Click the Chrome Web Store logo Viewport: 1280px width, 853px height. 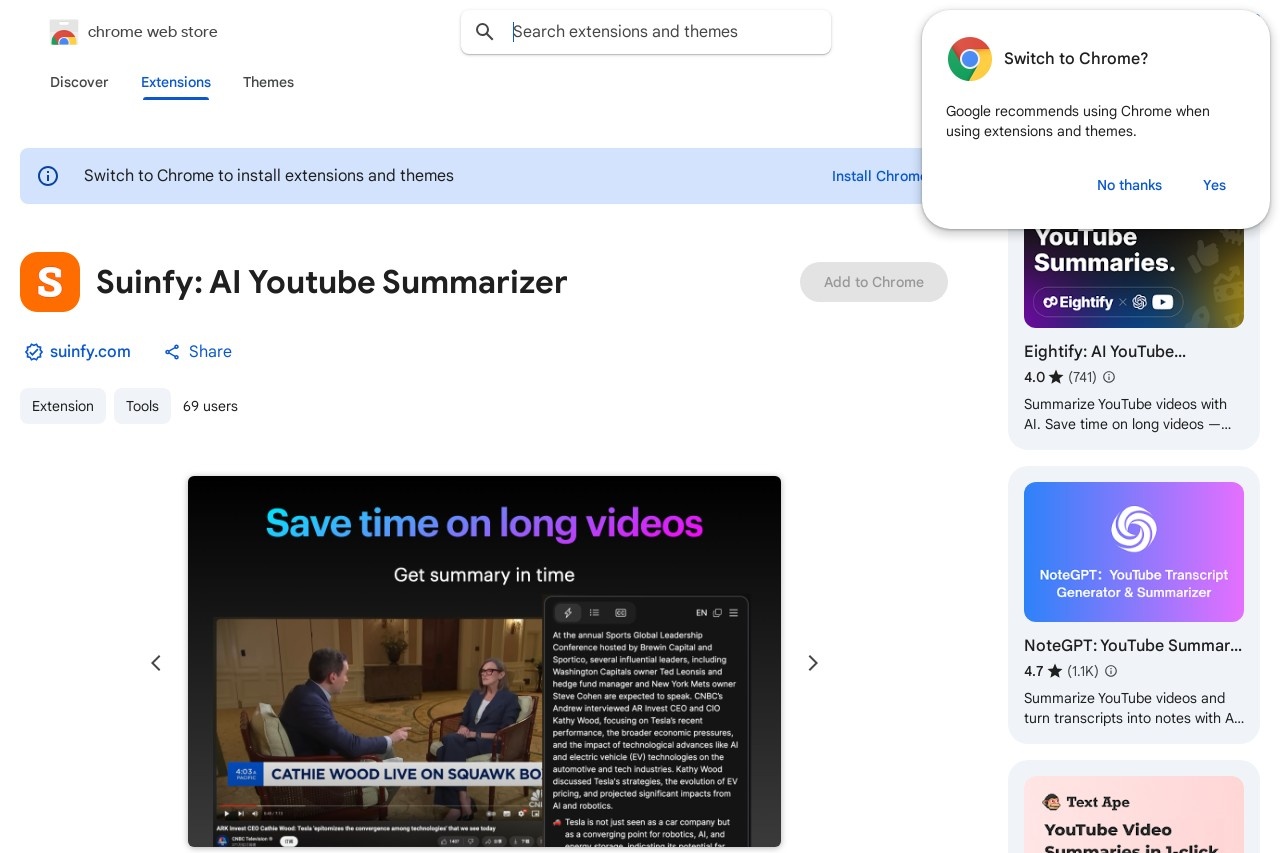[x=64, y=32]
